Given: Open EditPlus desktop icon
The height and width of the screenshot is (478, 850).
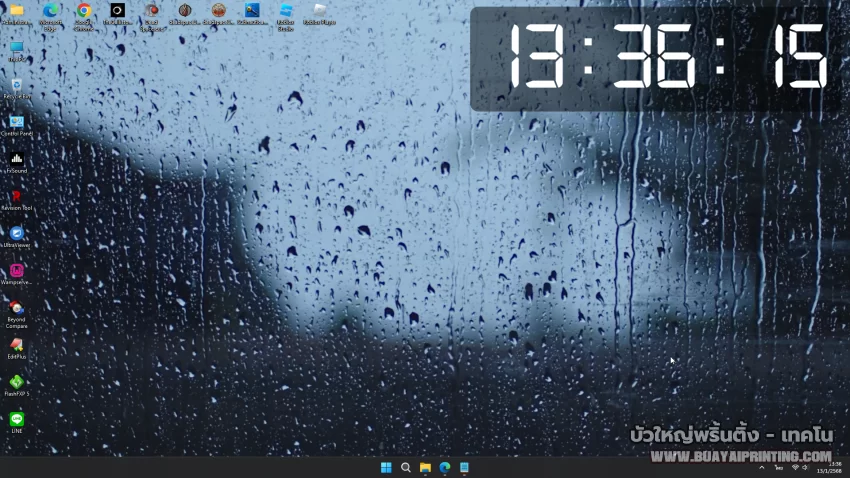Looking at the screenshot, I should [x=17, y=346].
